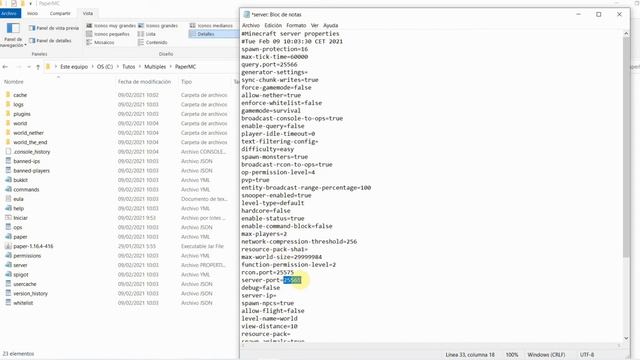
Task: Select the version_history file
Action: coord(30,293)
